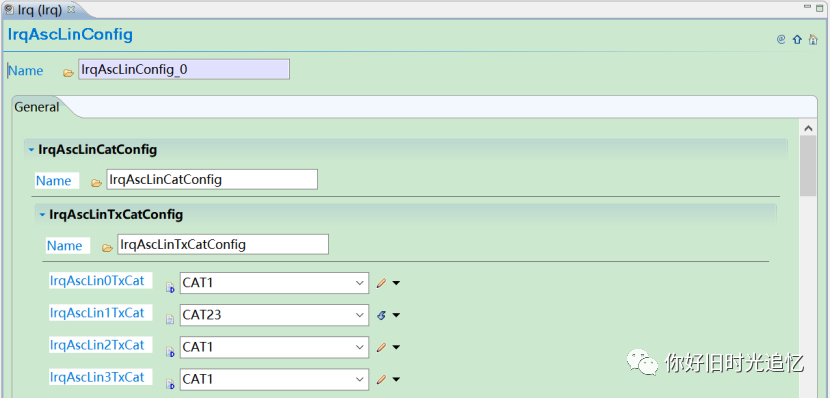The width and height of the screenshot is (831, 399).
Task: Select the General tab
Action: click(x=37, y=107)
